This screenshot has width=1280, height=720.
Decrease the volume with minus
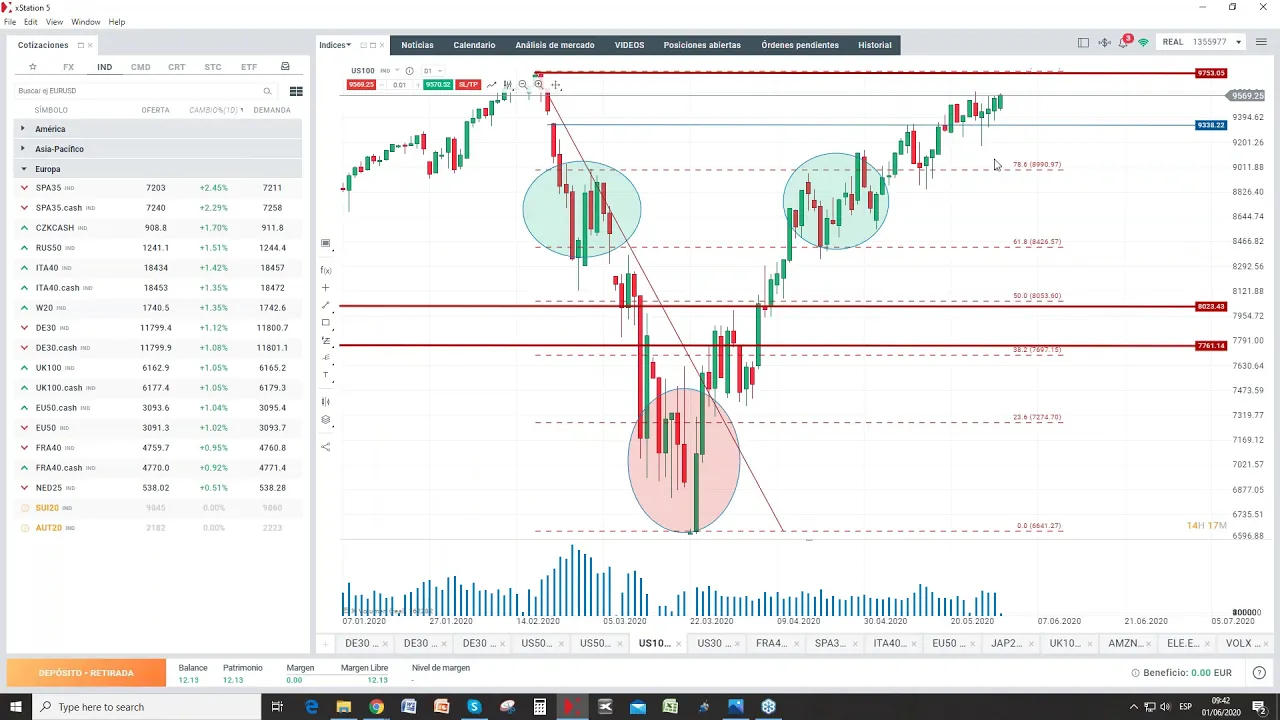(x=382, y=85)
